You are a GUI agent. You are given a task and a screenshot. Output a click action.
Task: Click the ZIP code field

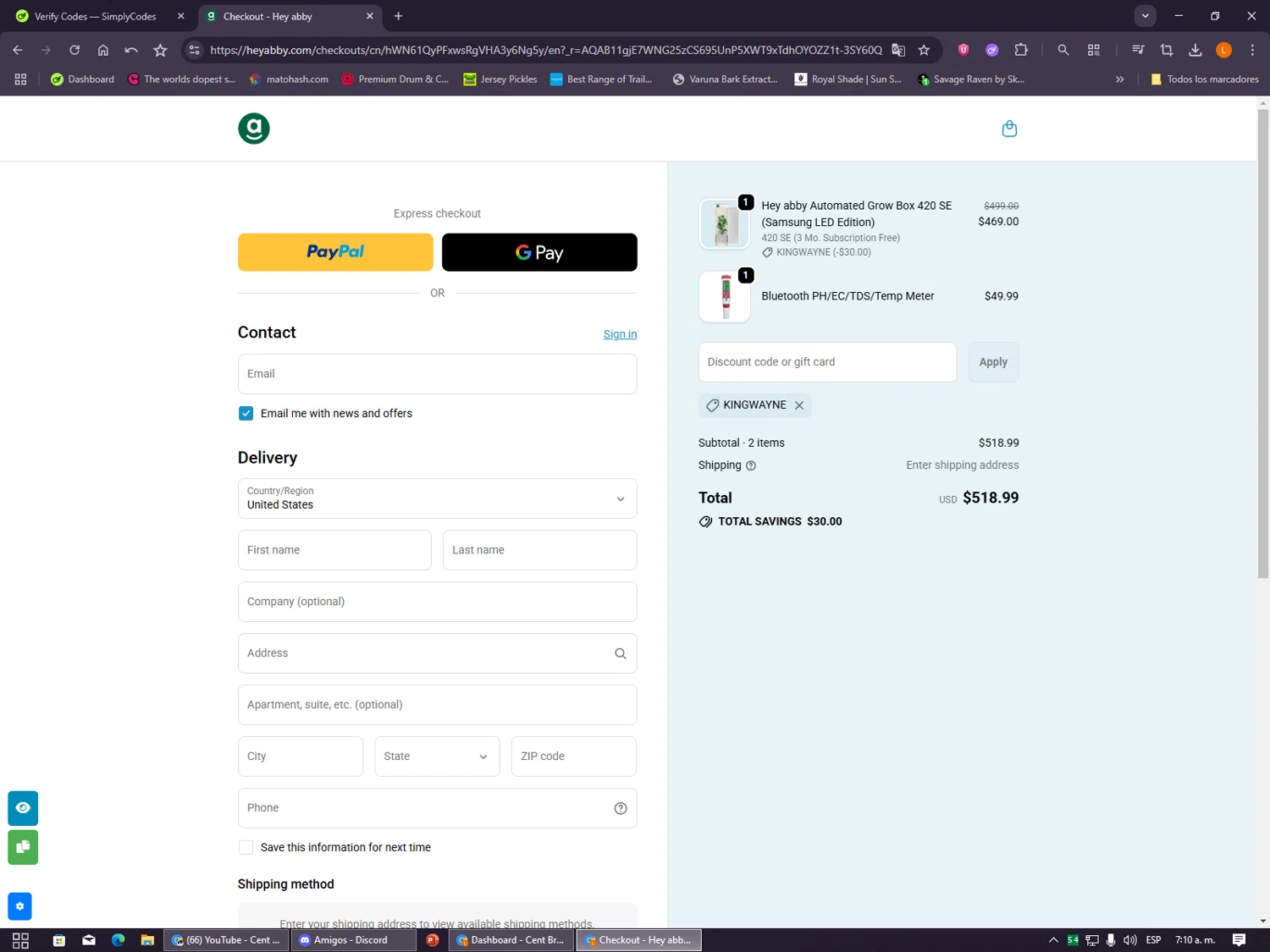pyautogui.click(x=573, y=757)
